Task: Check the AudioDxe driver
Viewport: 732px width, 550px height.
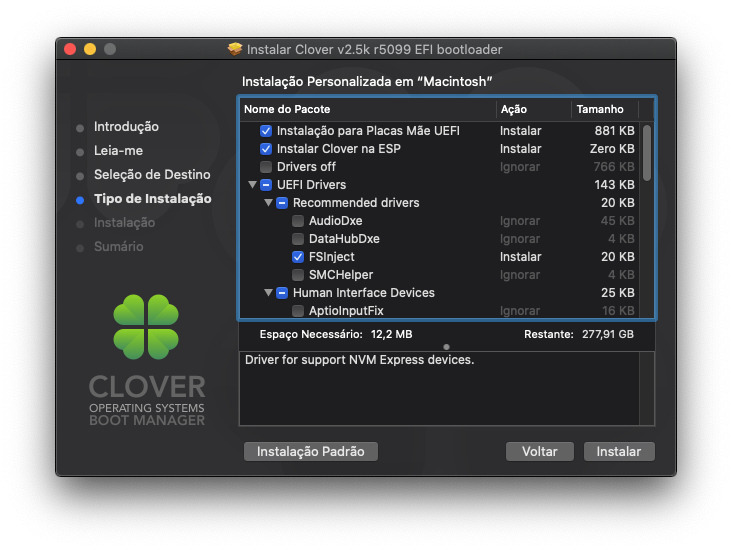Action: click(298, 221)
